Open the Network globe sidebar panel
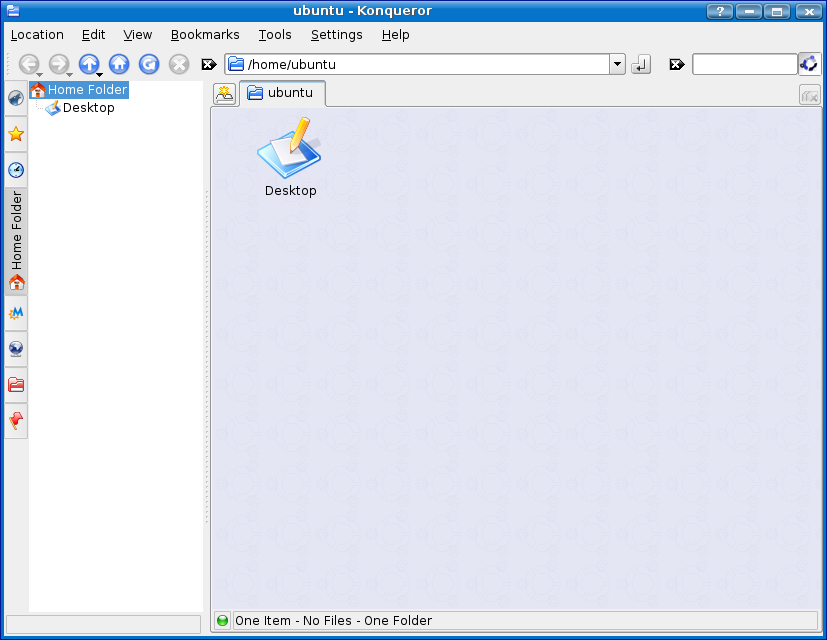 pos(16,349)
